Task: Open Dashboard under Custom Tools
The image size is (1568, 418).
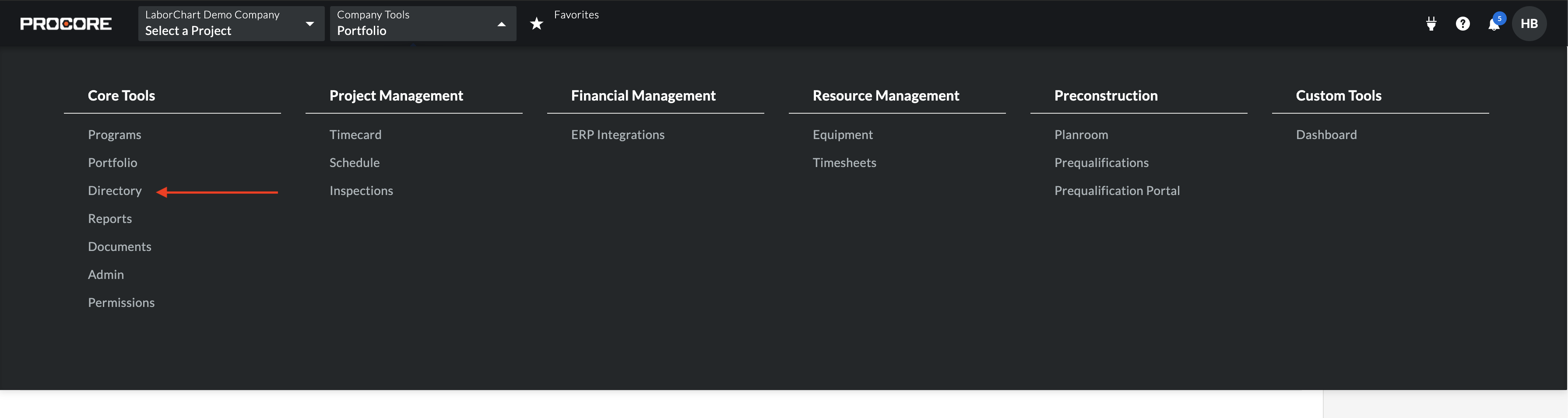Action: (x=1326, y=135)
